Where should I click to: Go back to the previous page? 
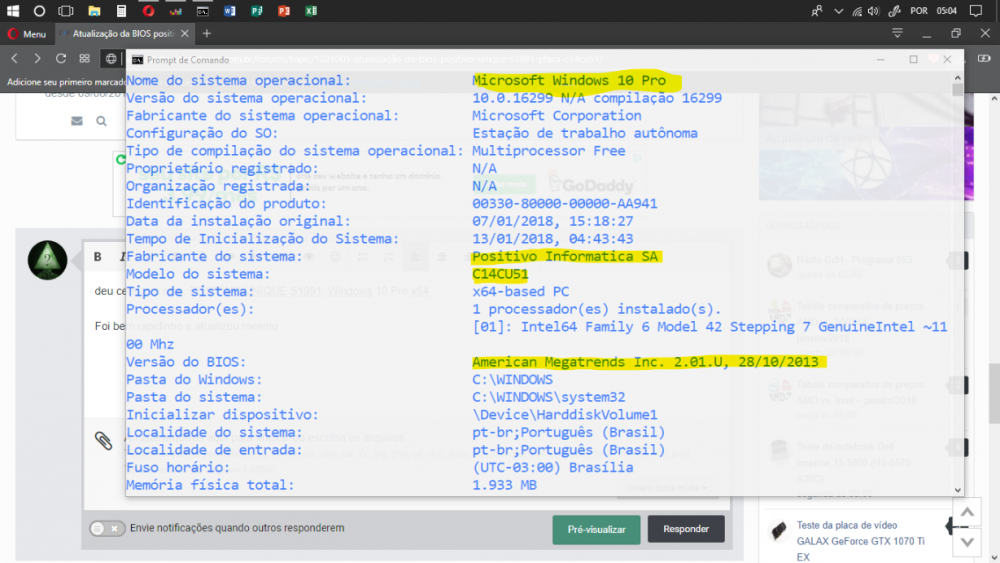[15, 58]
